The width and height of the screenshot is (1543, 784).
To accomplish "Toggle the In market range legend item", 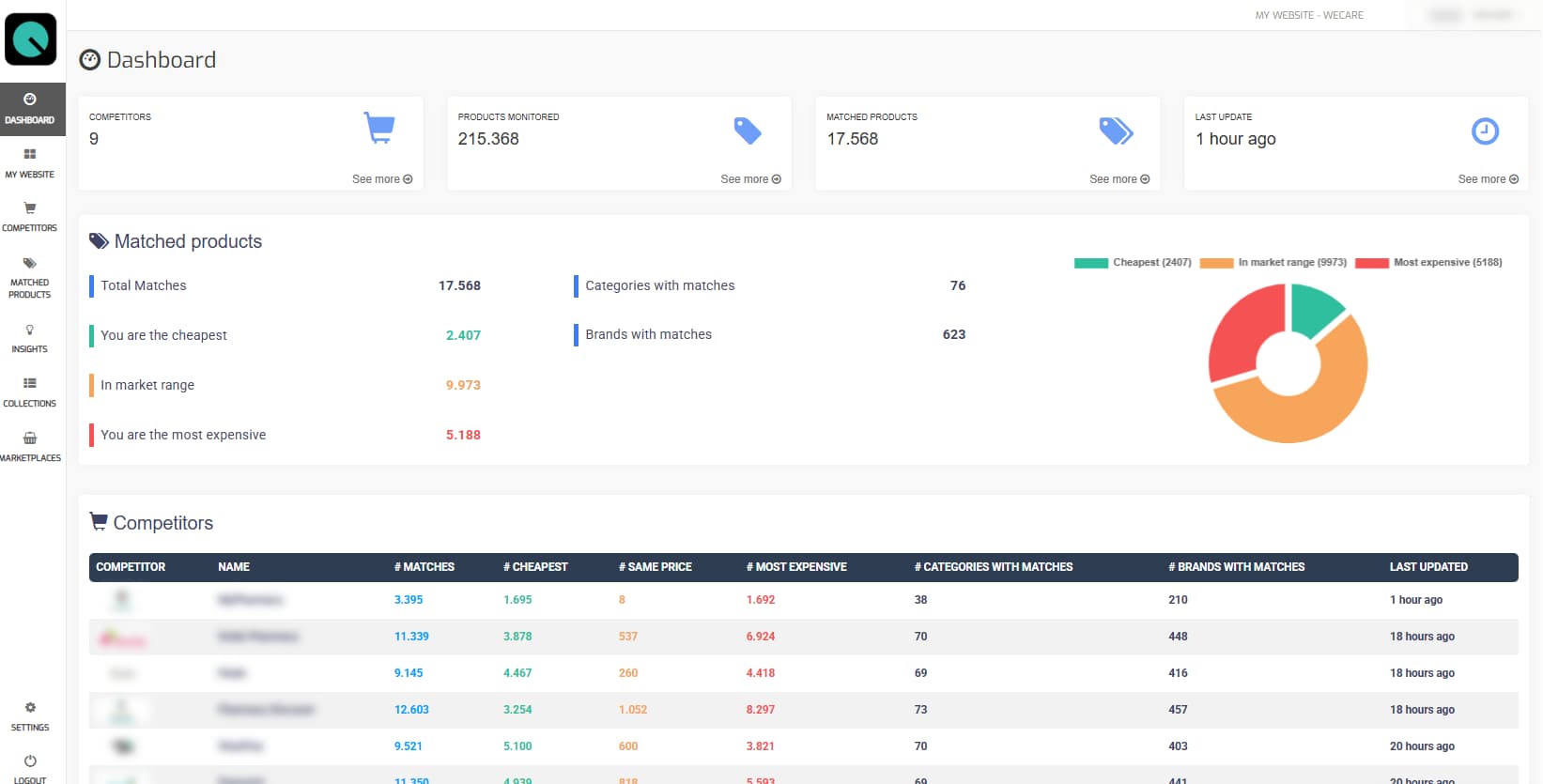I will click(x=1273, y=263).
